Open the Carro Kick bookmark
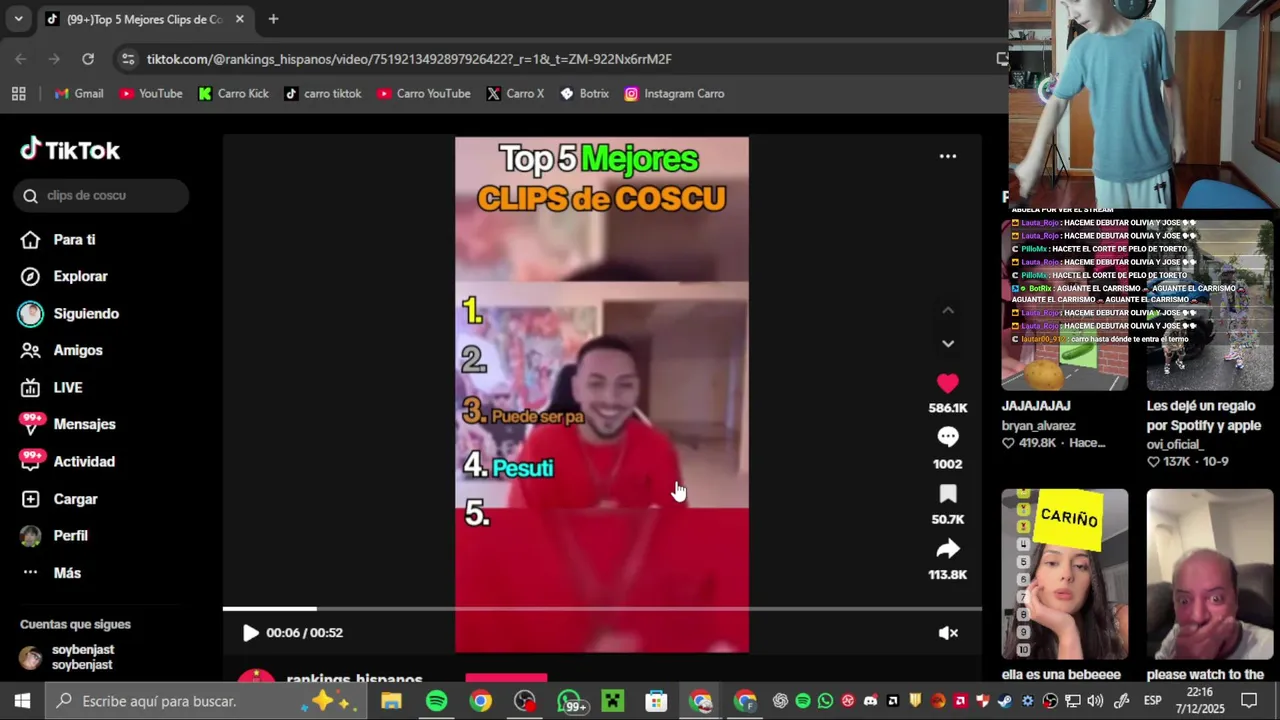 coord(233,93)
